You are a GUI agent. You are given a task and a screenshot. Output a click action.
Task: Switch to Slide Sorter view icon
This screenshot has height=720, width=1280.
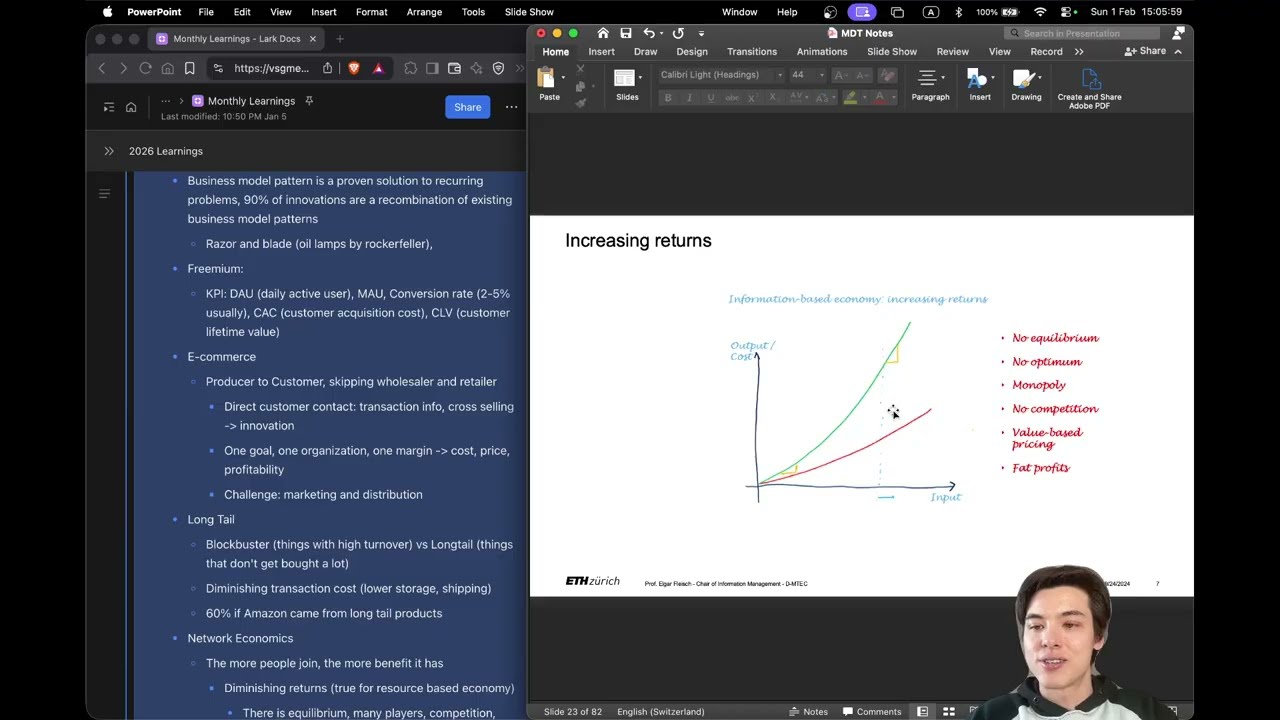[948, 711]
